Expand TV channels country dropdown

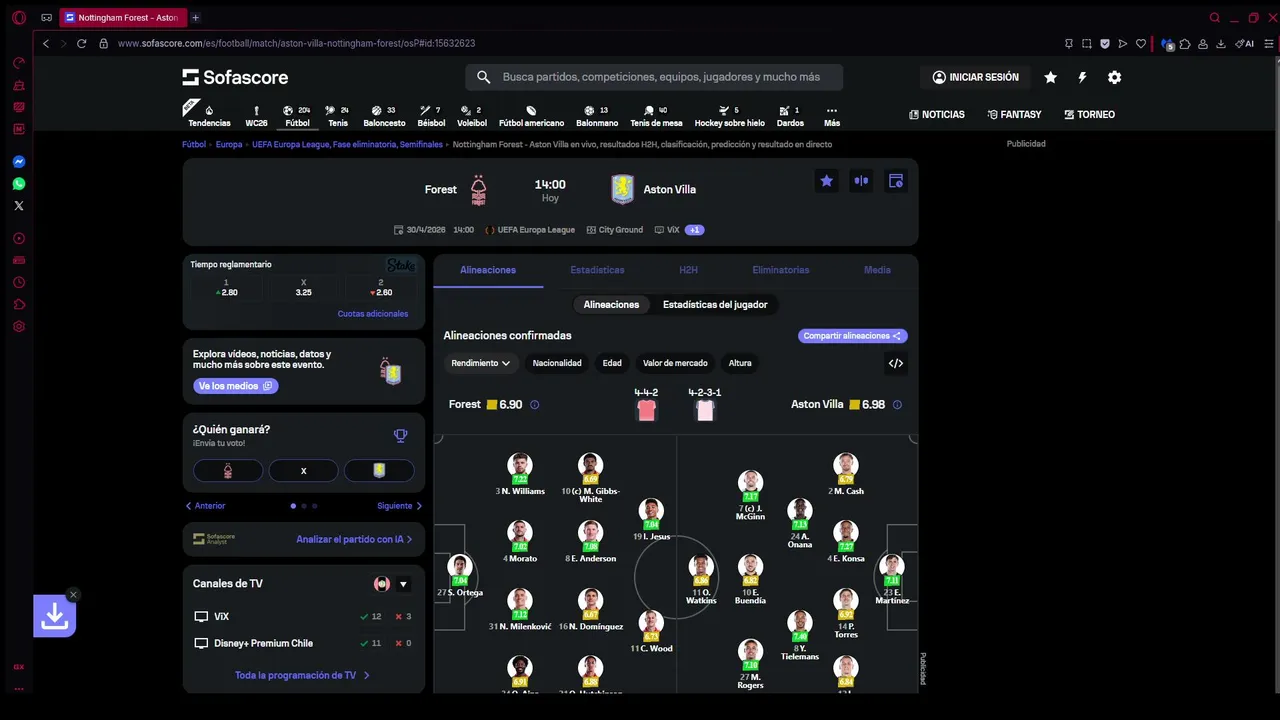pyautogui.click(x=403, y=584)
